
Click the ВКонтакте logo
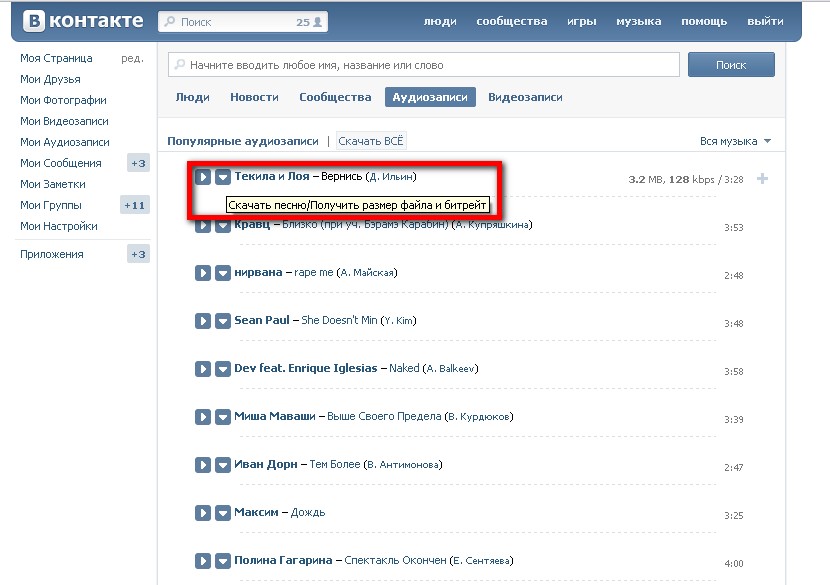[x=83, y=21]
